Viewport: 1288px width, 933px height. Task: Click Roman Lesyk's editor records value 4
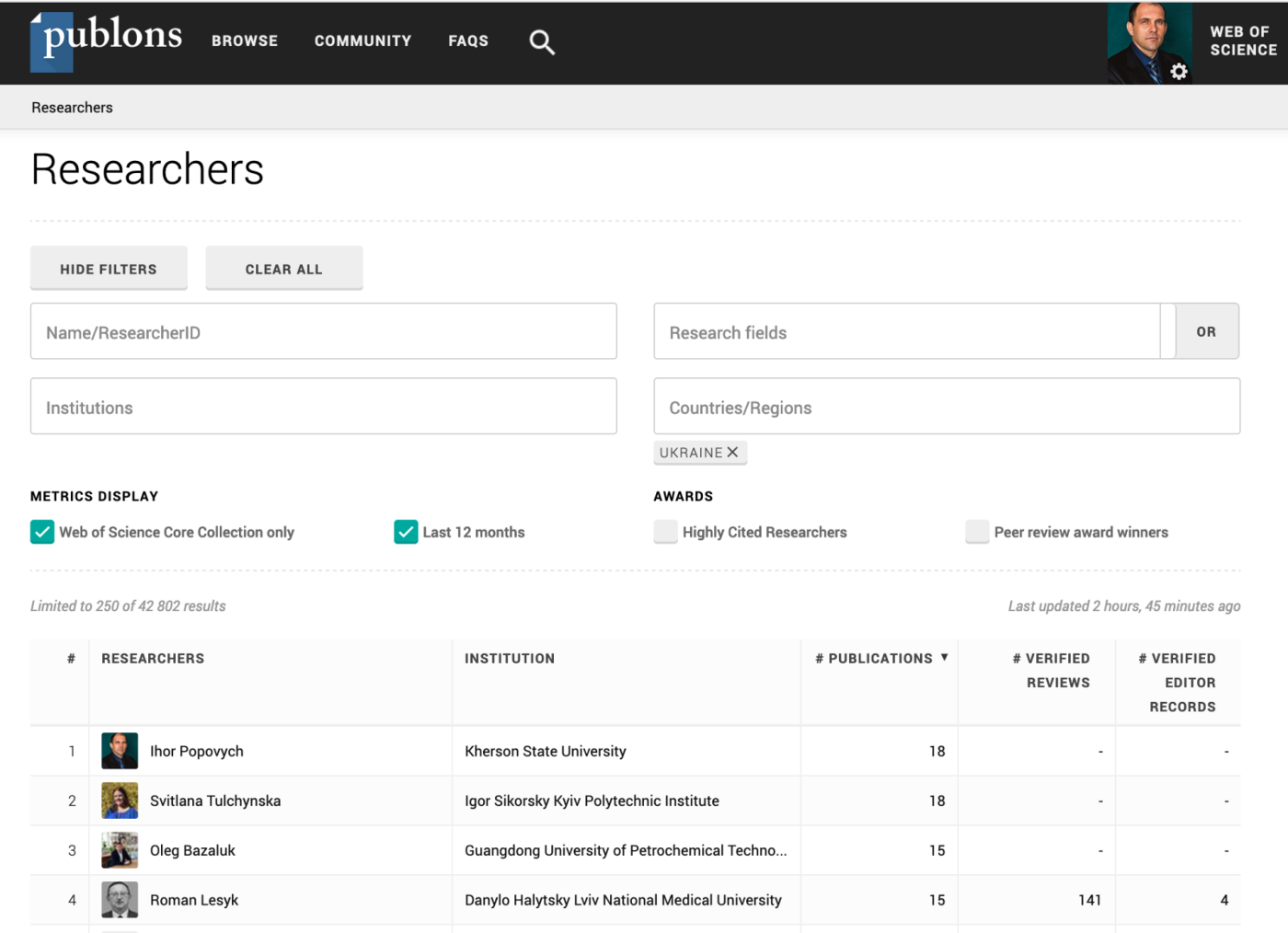[1224, 900]
